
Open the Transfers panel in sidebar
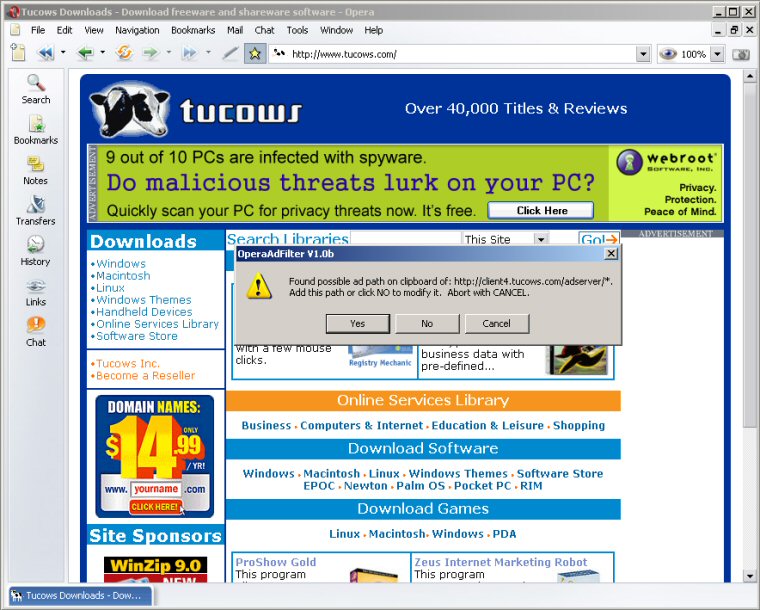coord(36,211)
